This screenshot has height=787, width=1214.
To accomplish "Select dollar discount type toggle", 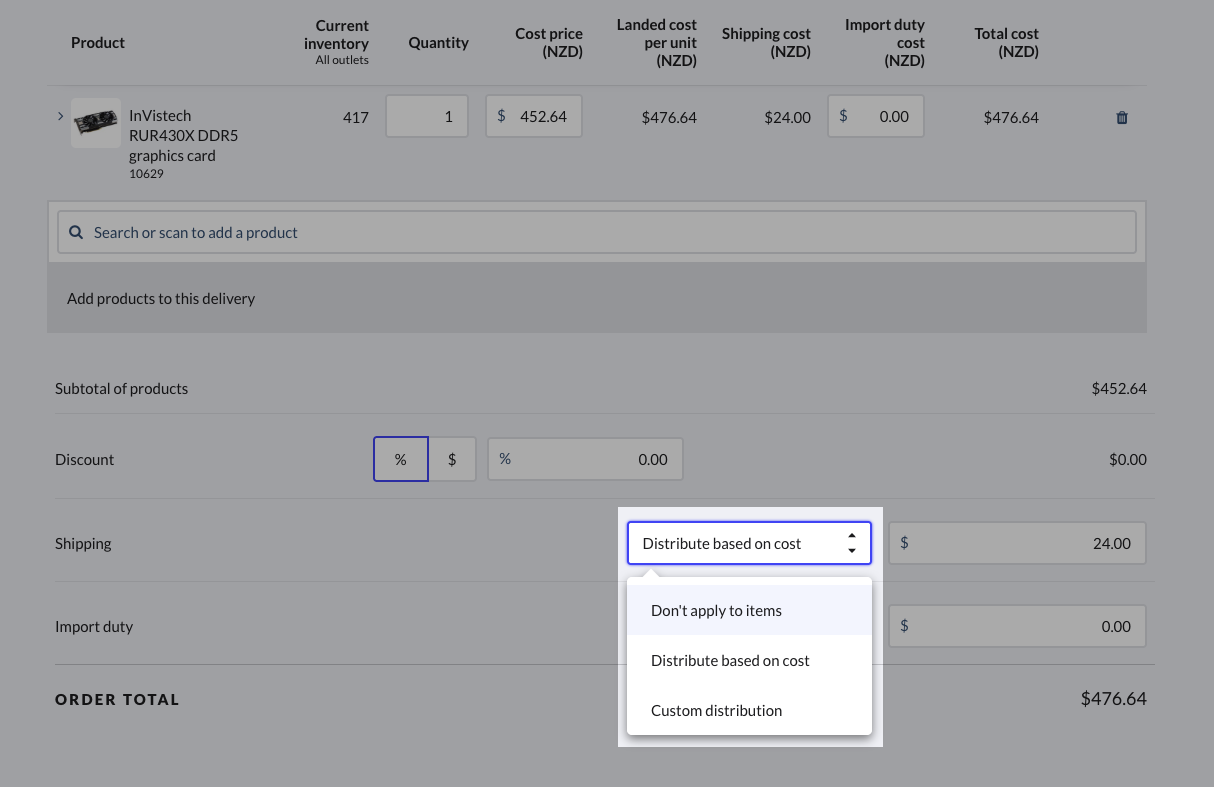I will click(452, 460).
